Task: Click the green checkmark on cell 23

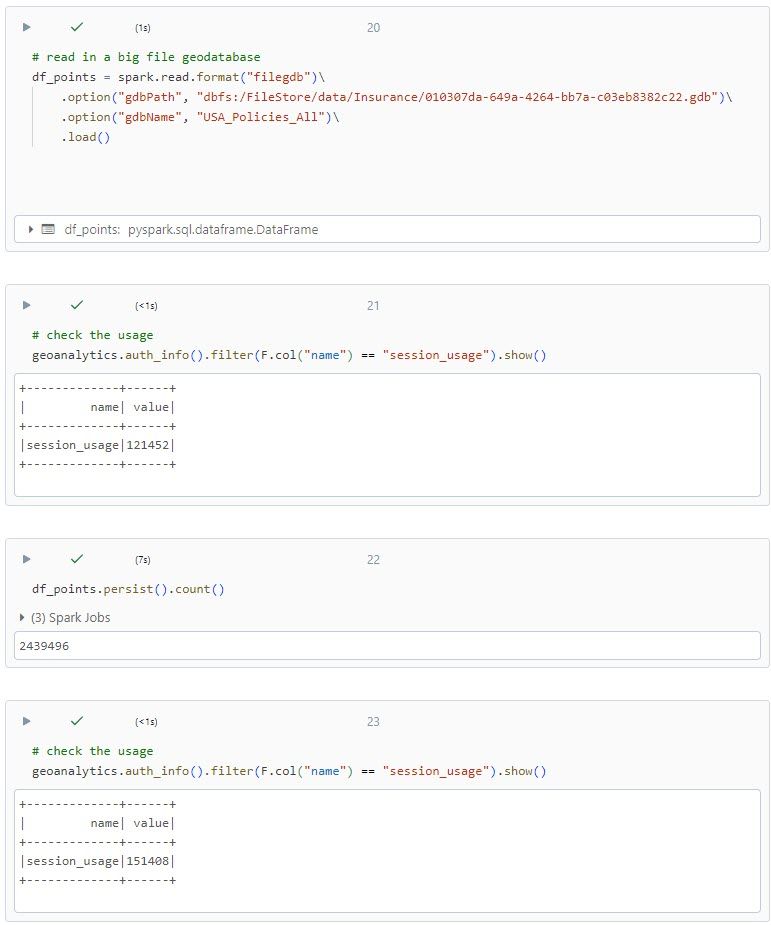Action: 77,721
